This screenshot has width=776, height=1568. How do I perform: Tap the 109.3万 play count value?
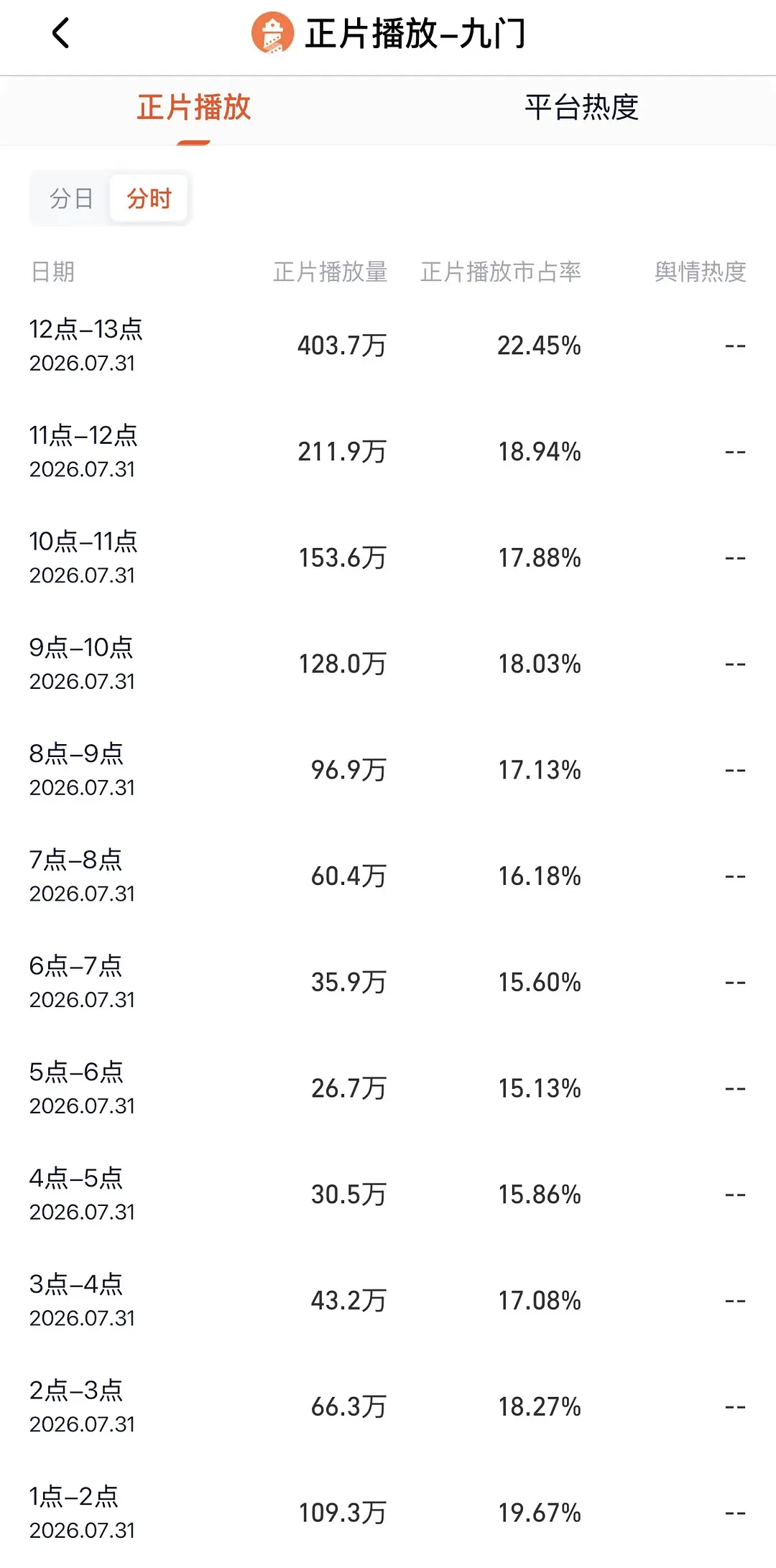pos(342,1513)
